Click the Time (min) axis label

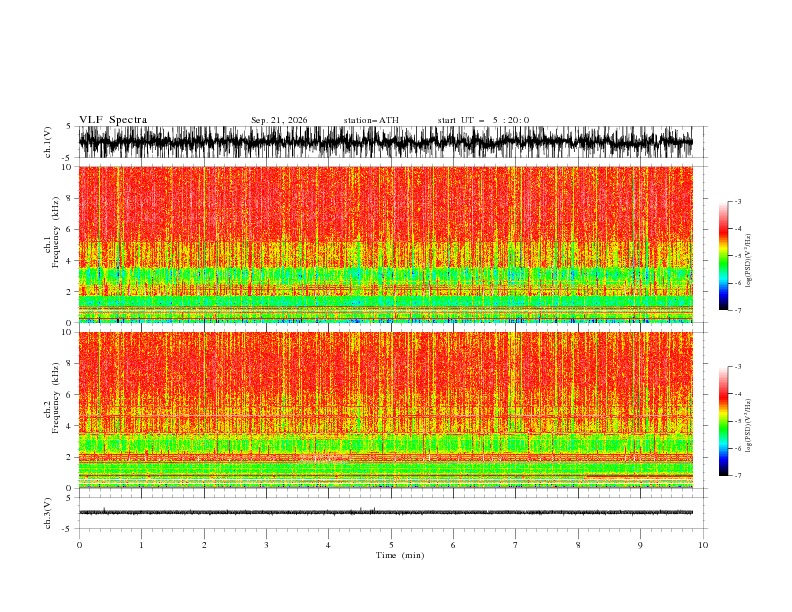[x=400, y=555]
